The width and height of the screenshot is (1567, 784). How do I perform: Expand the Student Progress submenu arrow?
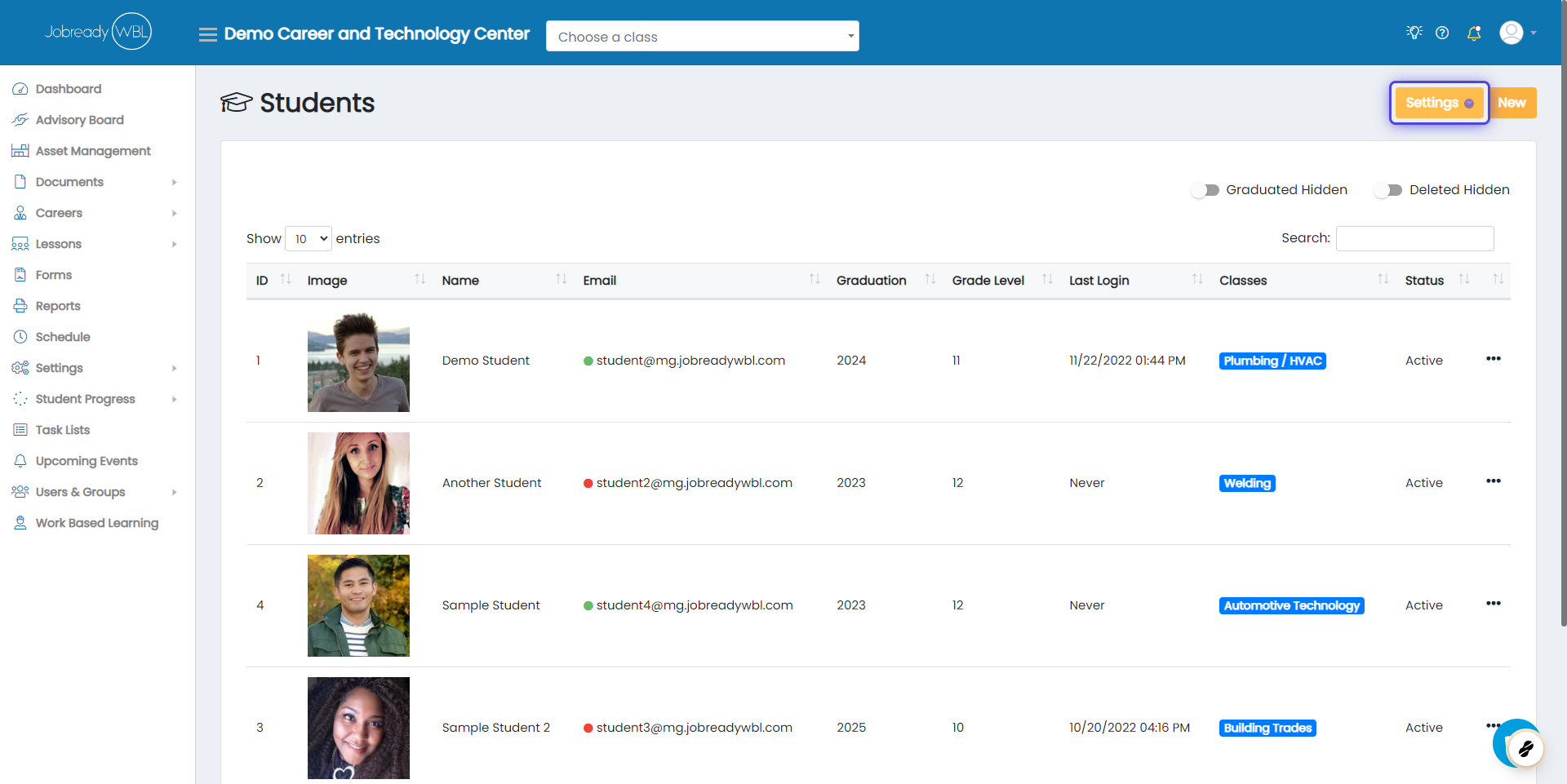(x=175, y=399)
